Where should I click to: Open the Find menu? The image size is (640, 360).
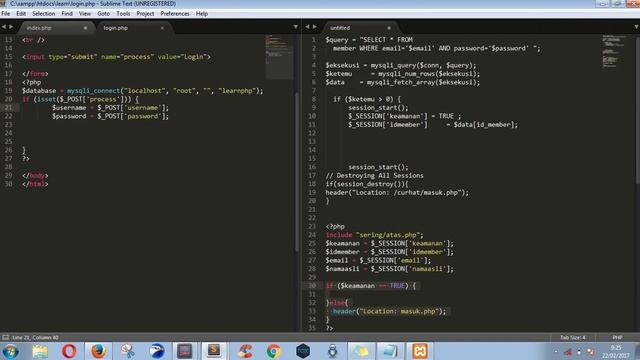pos(67,13)
